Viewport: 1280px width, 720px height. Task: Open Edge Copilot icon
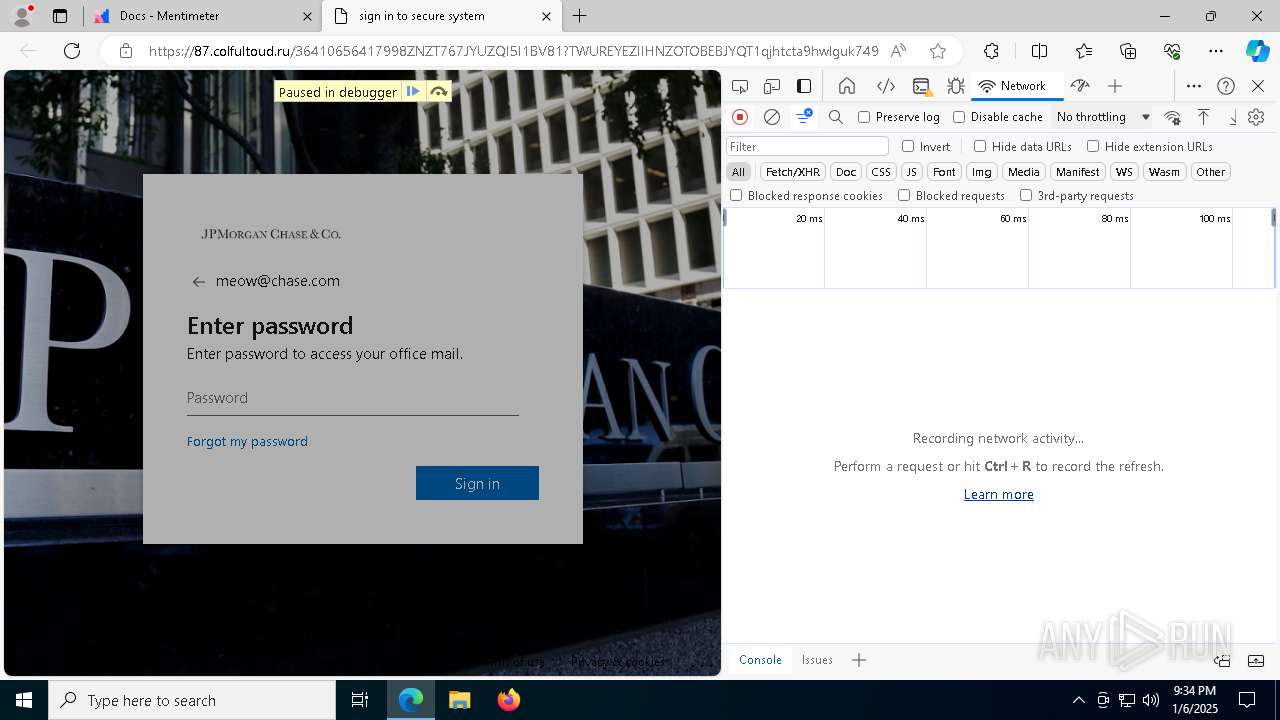click(x=1257, y=51)
